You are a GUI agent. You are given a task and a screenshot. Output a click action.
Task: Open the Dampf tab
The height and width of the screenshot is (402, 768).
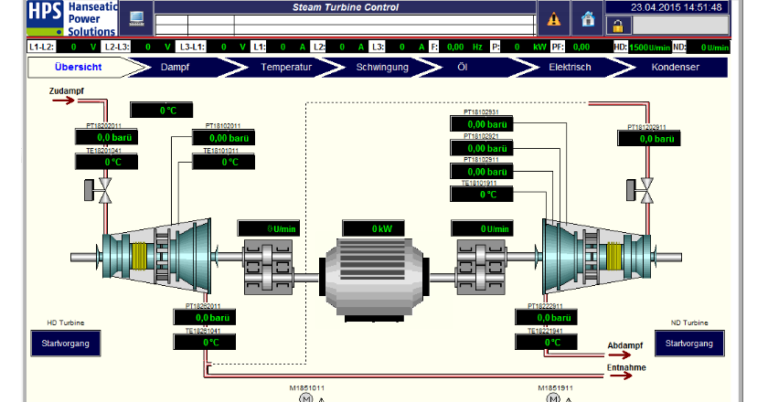pyautogui.click(x=176, y=68)
